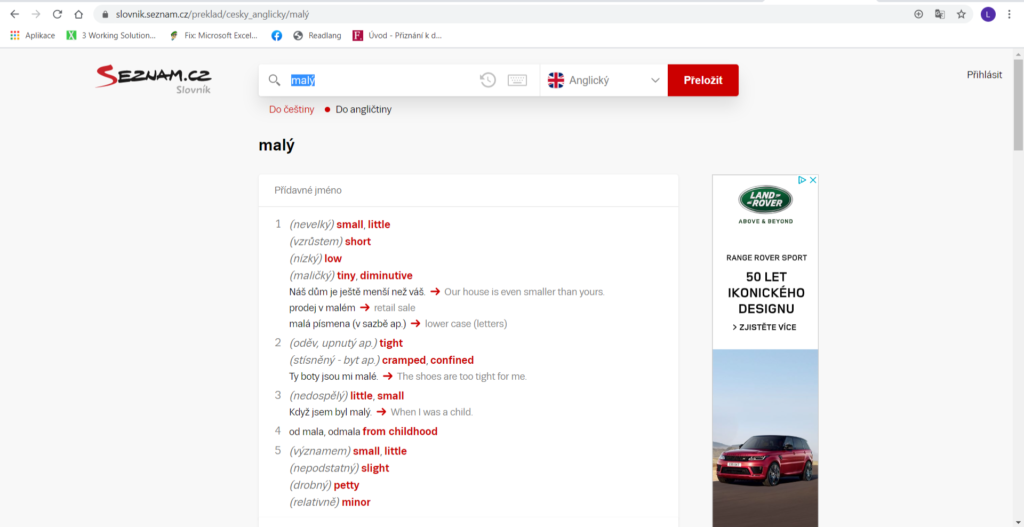
Task: Click the Přihlásit login link
Action: click(984, 75)
